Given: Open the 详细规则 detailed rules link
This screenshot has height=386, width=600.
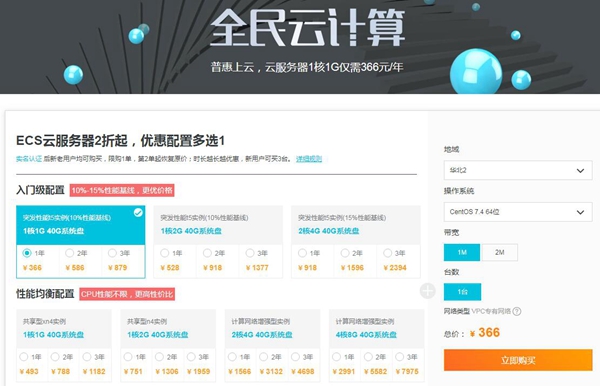Looking at the screenshot, I should click(309, 159).
